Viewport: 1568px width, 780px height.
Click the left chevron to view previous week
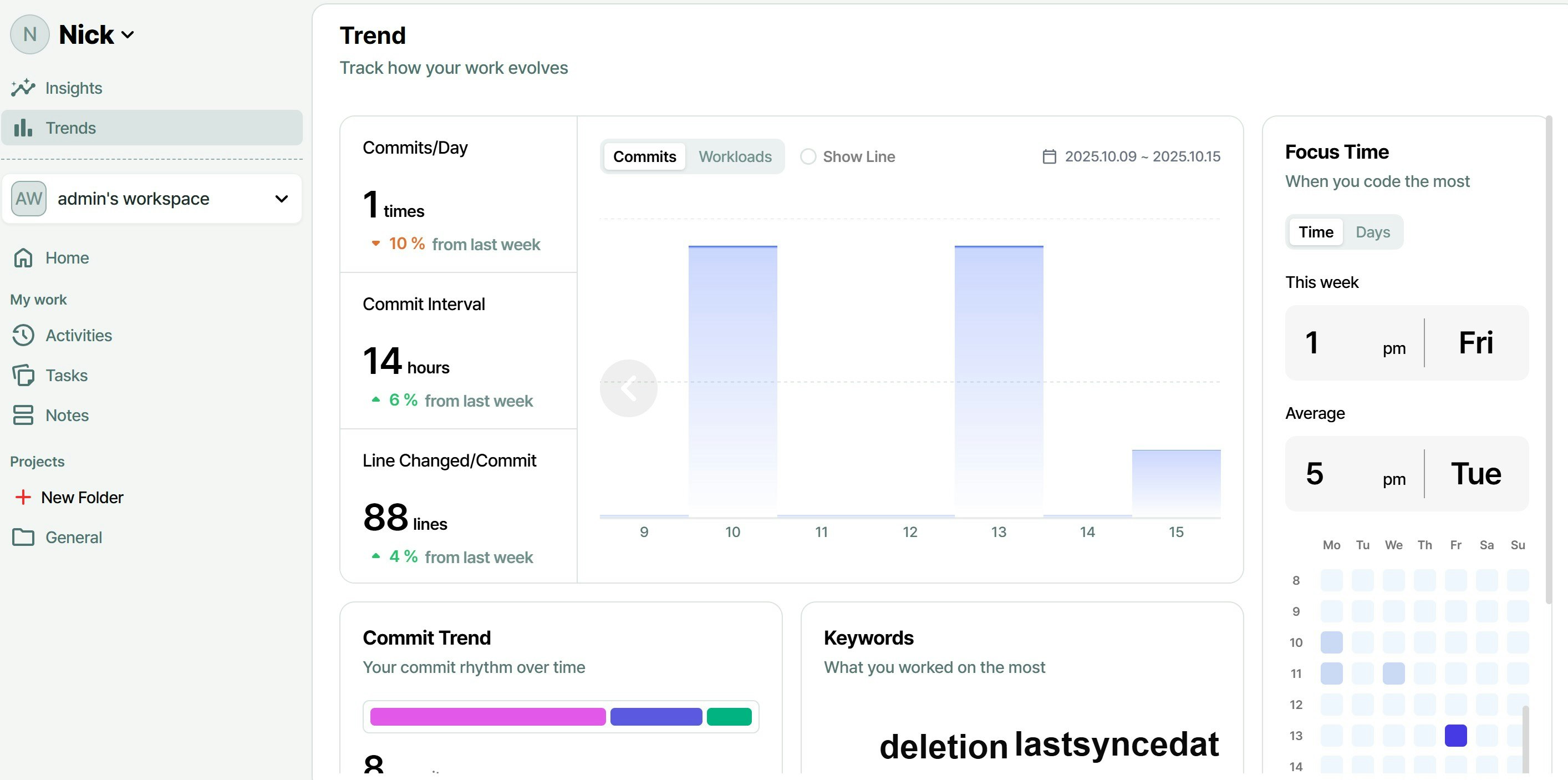(x=628, y=388)
